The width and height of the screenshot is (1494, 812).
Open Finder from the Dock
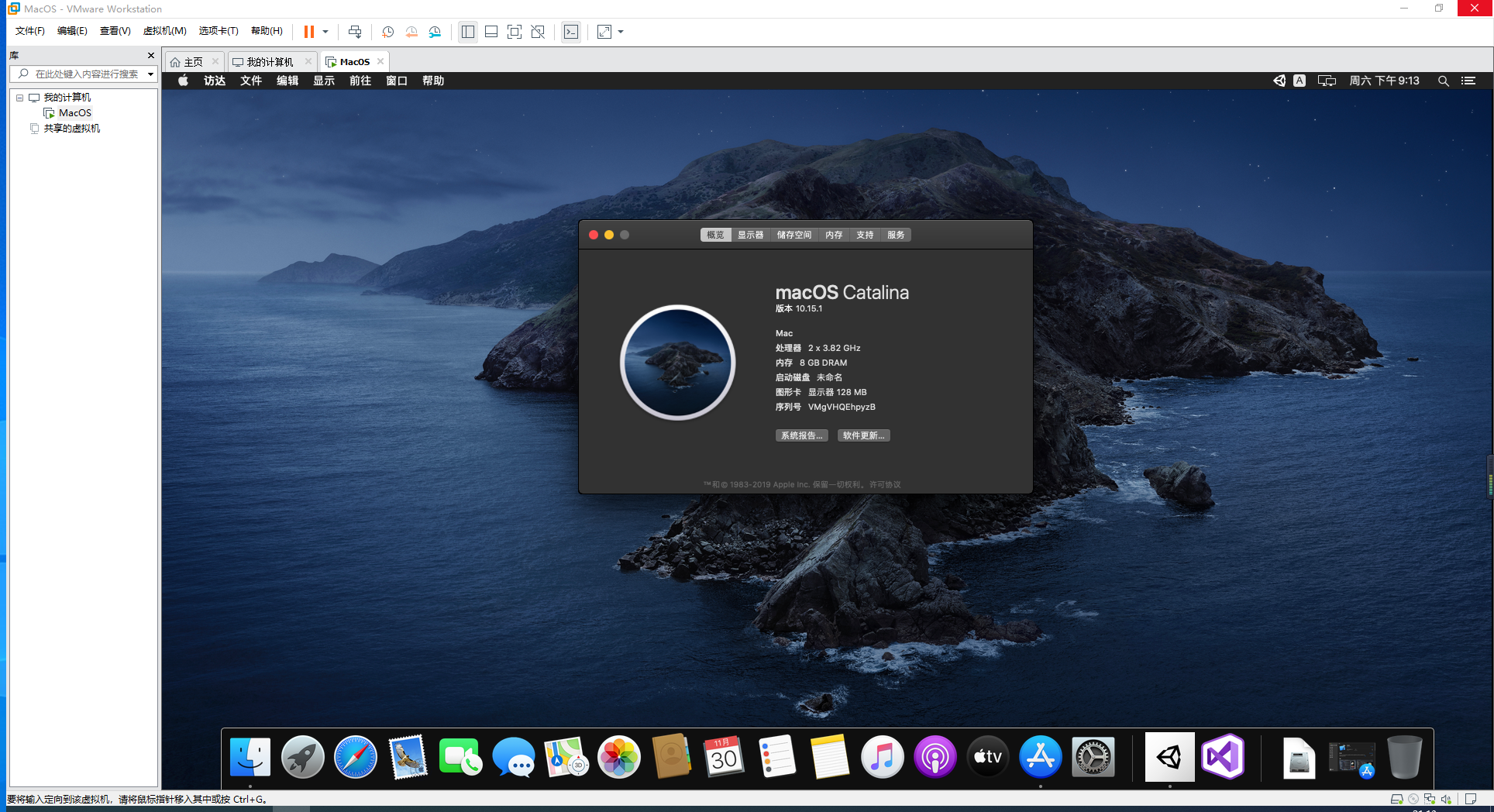click(250, 757)
